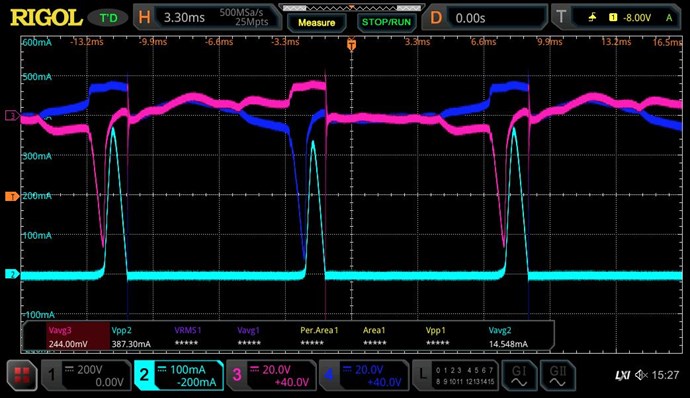Open the LXI network status icon

tap(623, 375)
